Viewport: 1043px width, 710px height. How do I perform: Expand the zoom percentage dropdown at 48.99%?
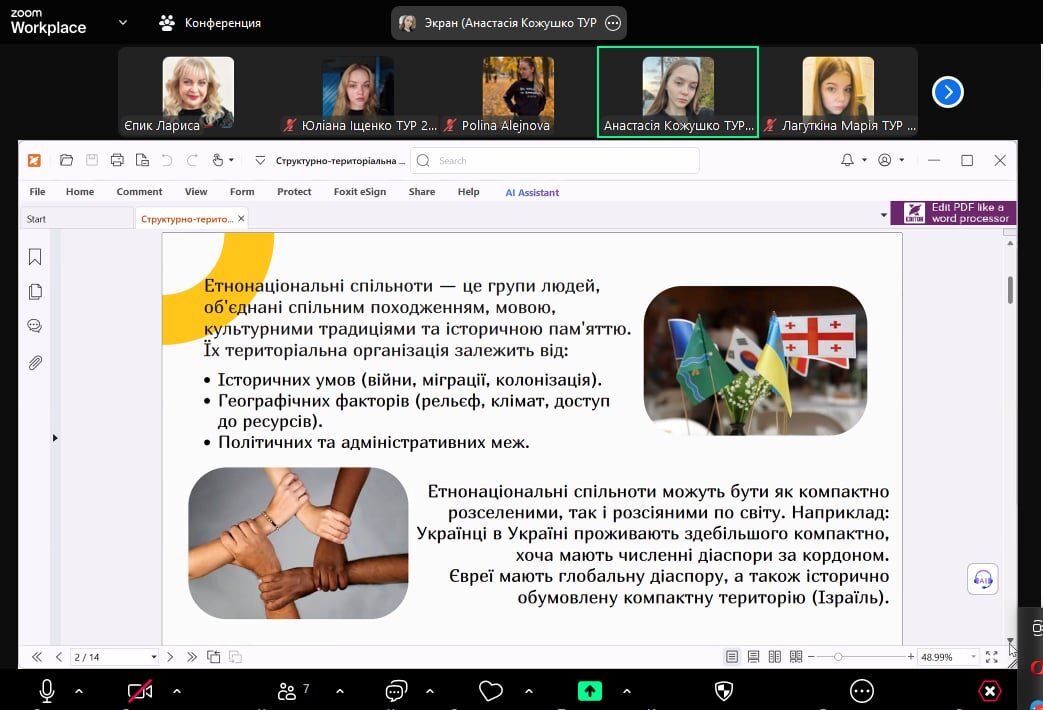973,657
